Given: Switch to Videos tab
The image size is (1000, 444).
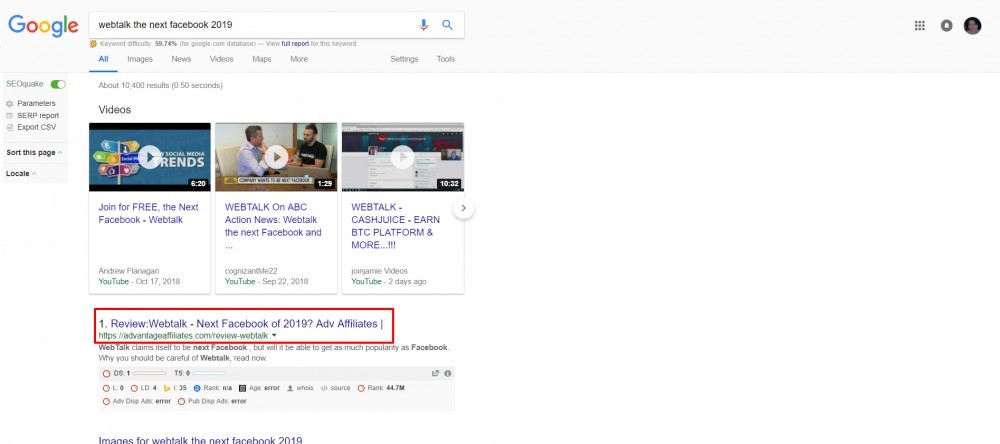Looking at the screenshot, I should point(221,59).
